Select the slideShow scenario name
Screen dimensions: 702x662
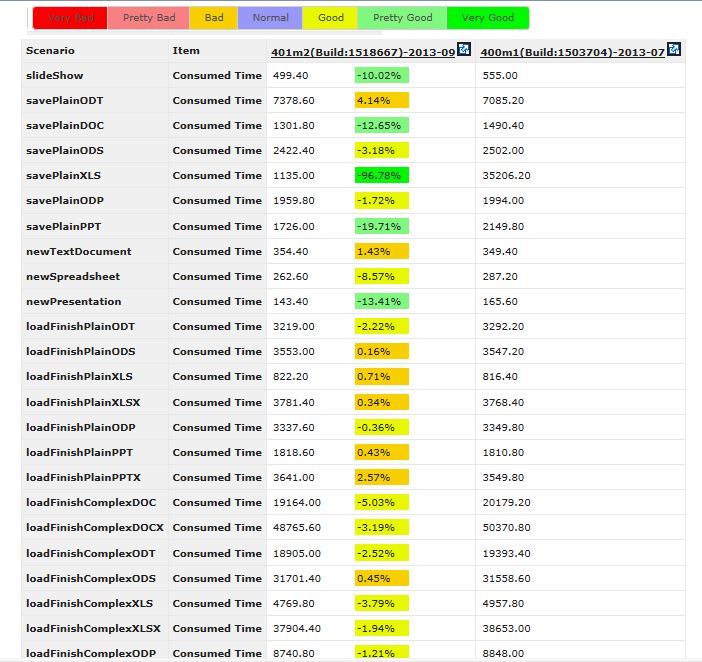pyautogui.click(x=55, y=76)
